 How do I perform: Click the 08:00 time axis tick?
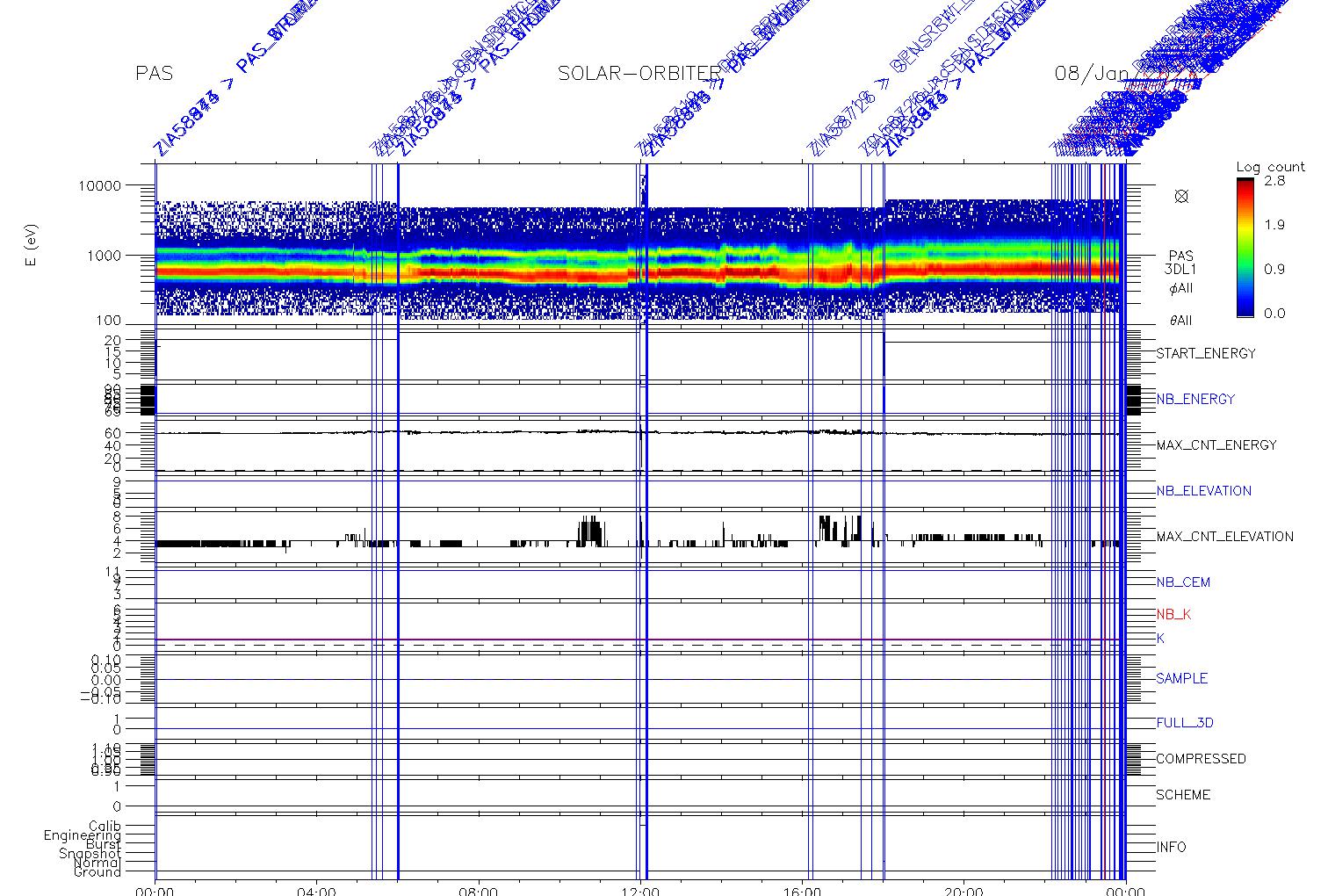[x=480, y=891]
